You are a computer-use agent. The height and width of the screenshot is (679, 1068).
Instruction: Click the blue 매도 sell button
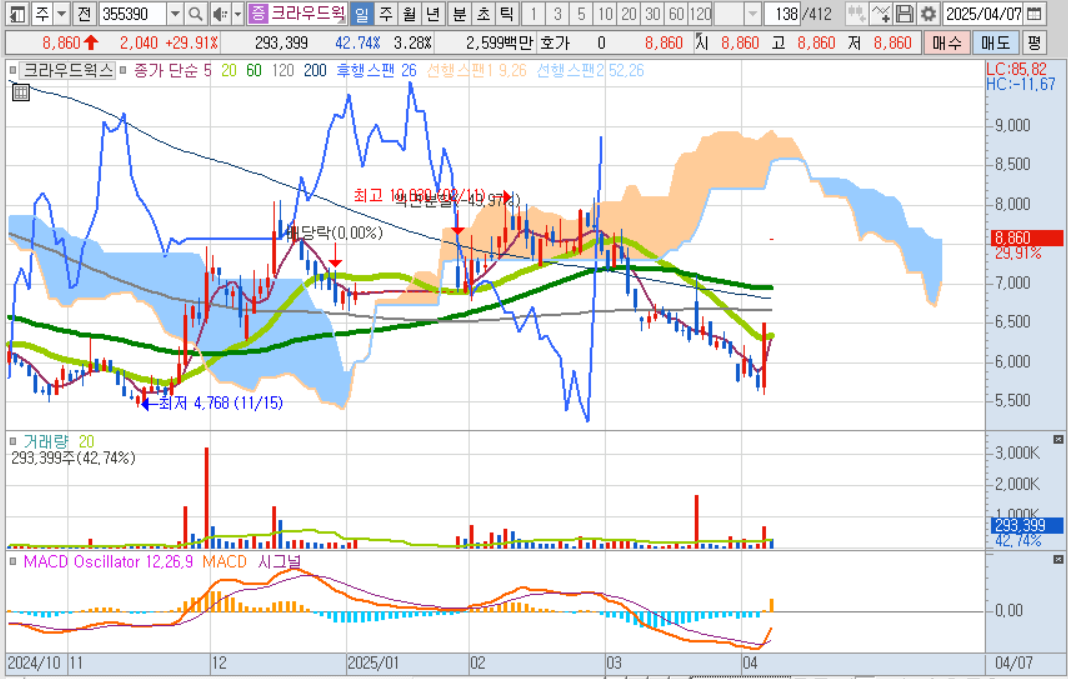coord(995,43)
